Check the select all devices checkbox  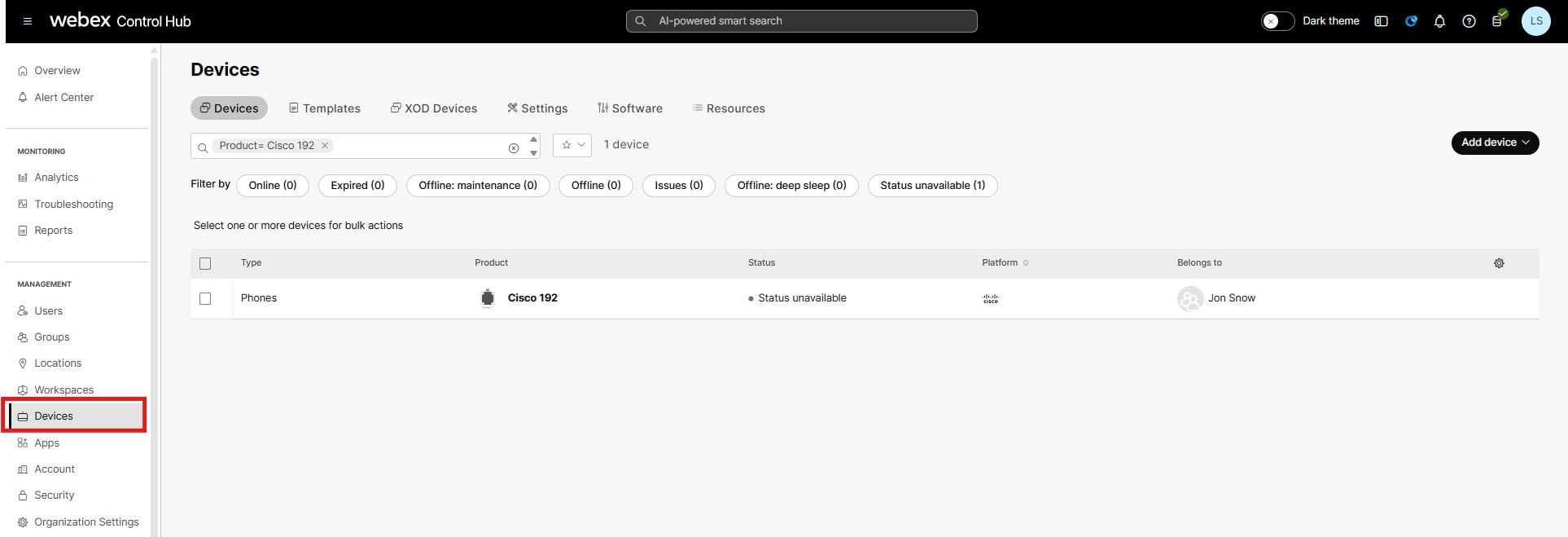205,263
